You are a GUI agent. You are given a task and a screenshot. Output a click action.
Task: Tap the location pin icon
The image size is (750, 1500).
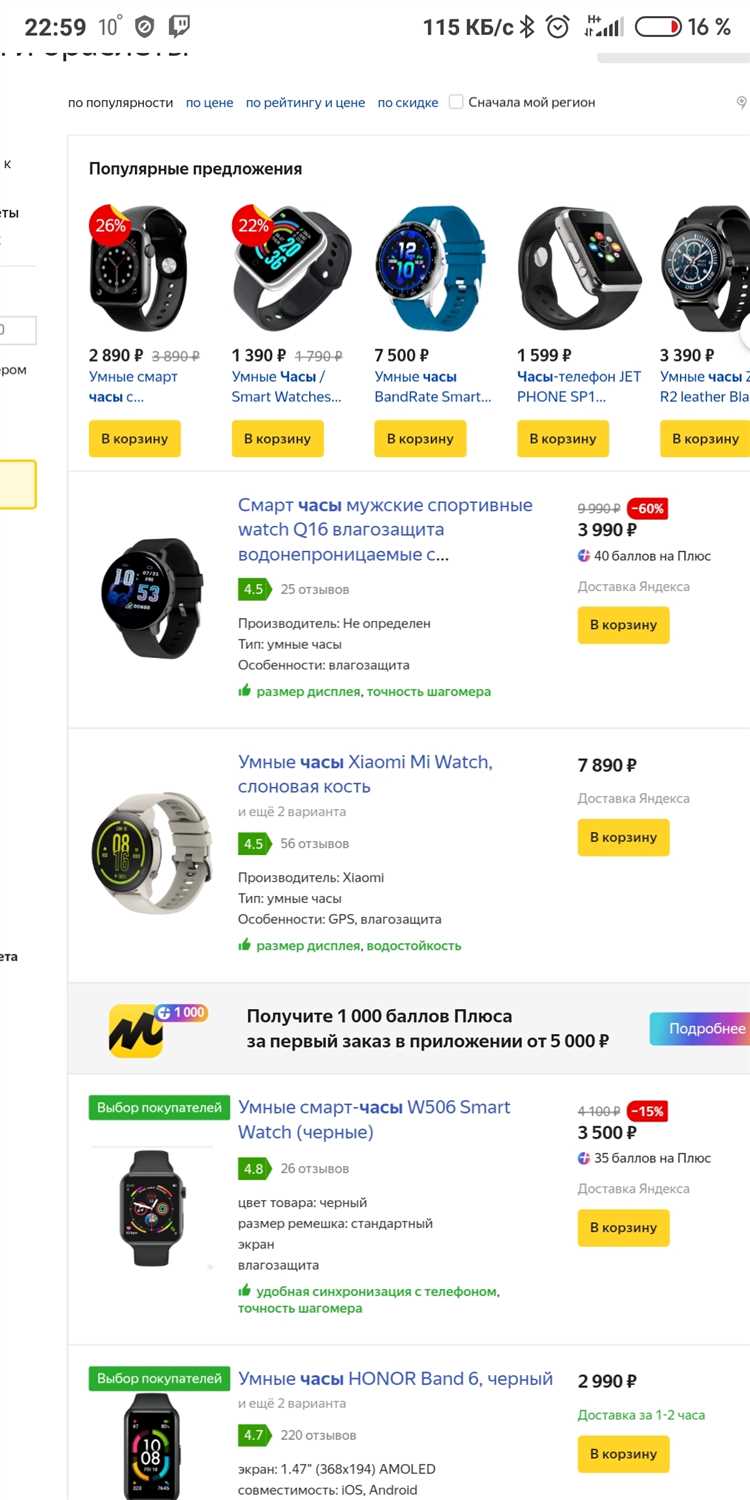click(x=742, y=102)
